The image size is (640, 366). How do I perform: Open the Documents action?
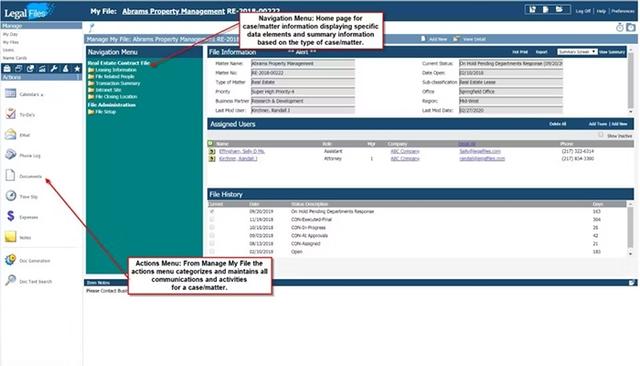click(24, 176)
